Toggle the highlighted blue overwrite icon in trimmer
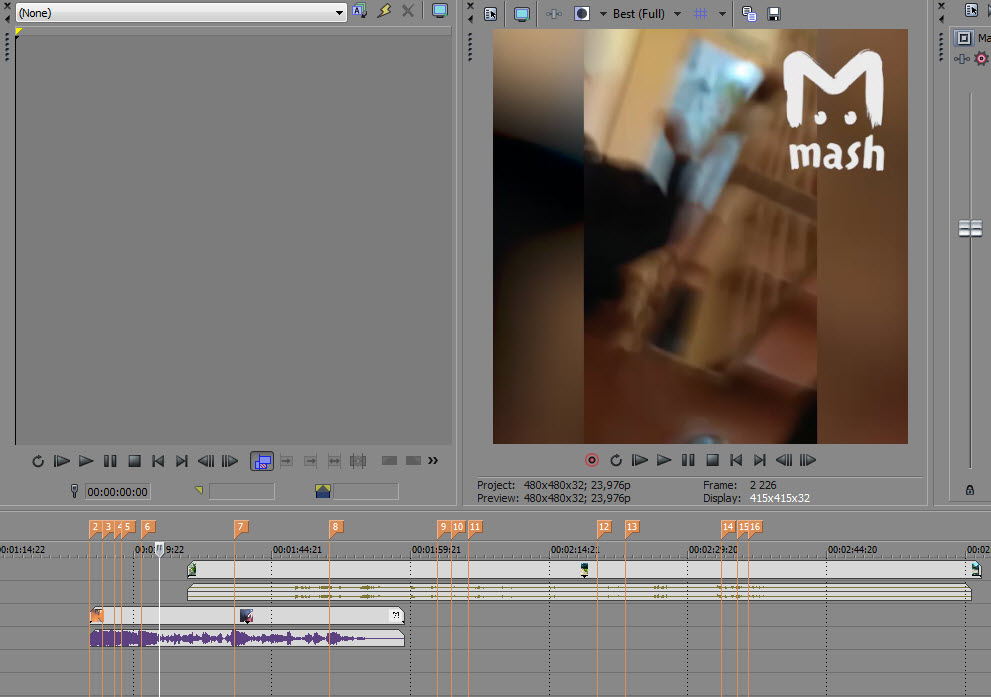 pyautogui.click(x=262, y=461)
